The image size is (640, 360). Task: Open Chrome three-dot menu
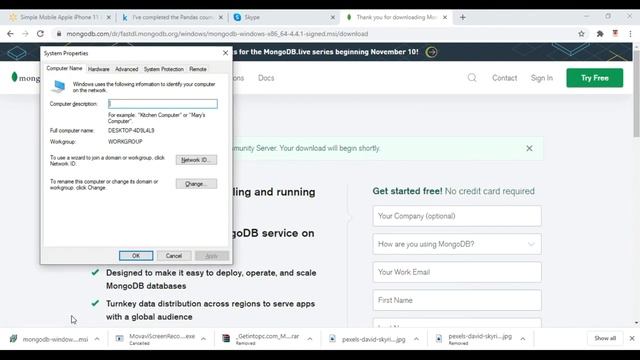click(630, 34)
